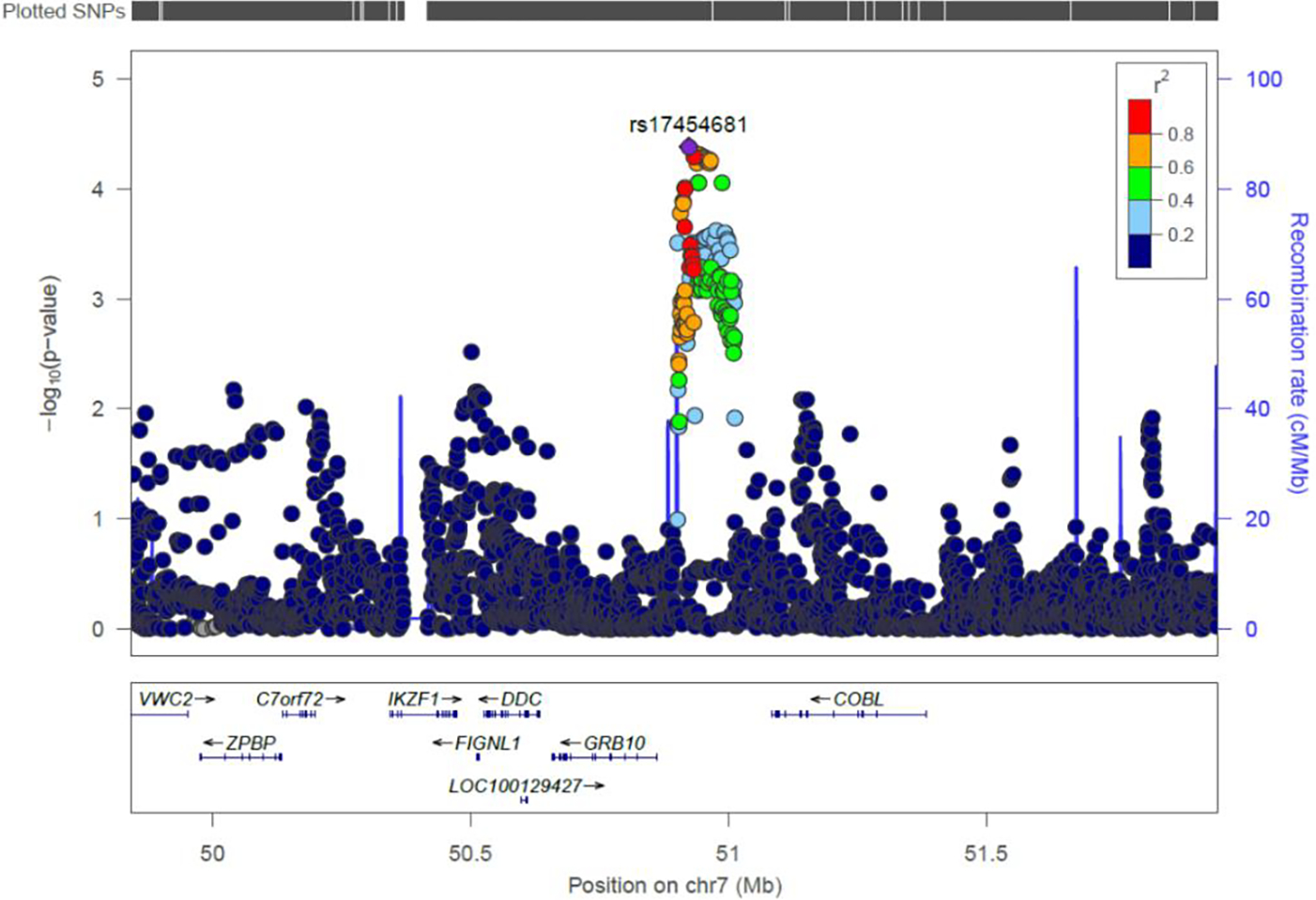The image size is (1316, 900).
Task: Pick the orange r² legend swatch
Action: (1140, 150)
